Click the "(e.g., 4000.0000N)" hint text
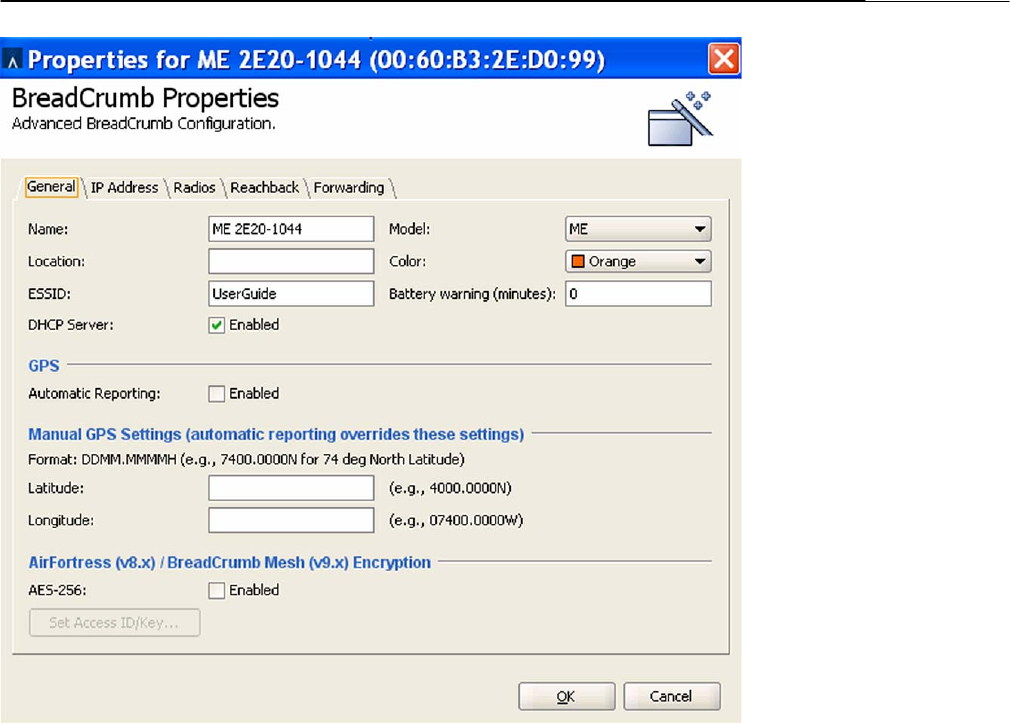1010x723 pixels. (450, 488)
